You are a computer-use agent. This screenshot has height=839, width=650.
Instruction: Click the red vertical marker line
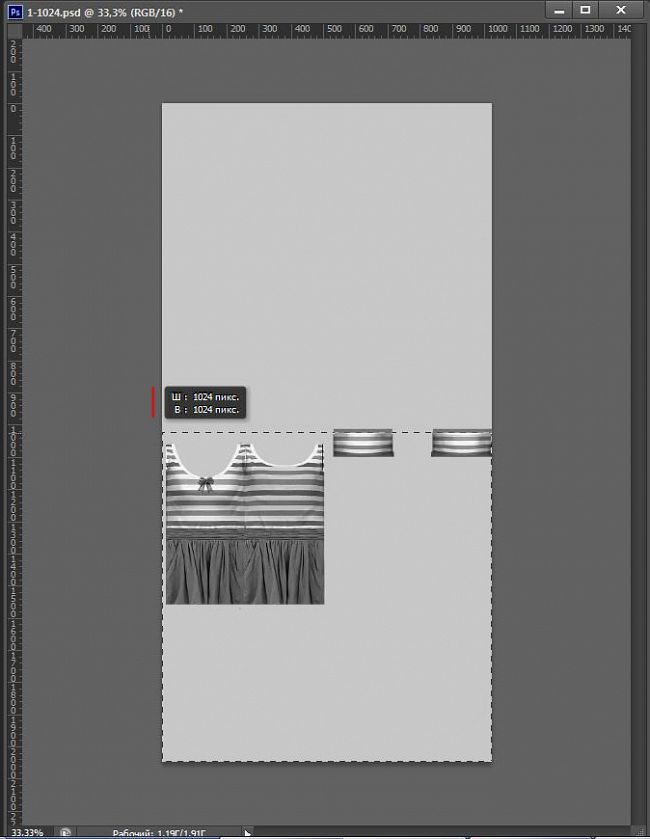153,402
